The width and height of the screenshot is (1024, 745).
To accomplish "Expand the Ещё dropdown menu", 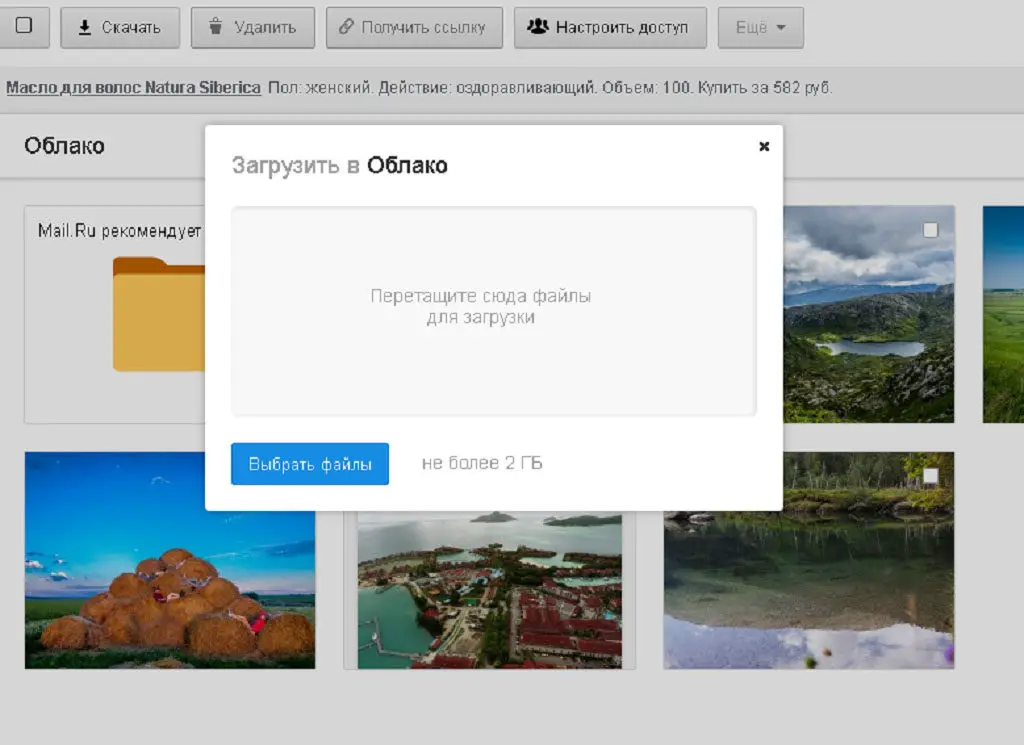I will point(760,27).
